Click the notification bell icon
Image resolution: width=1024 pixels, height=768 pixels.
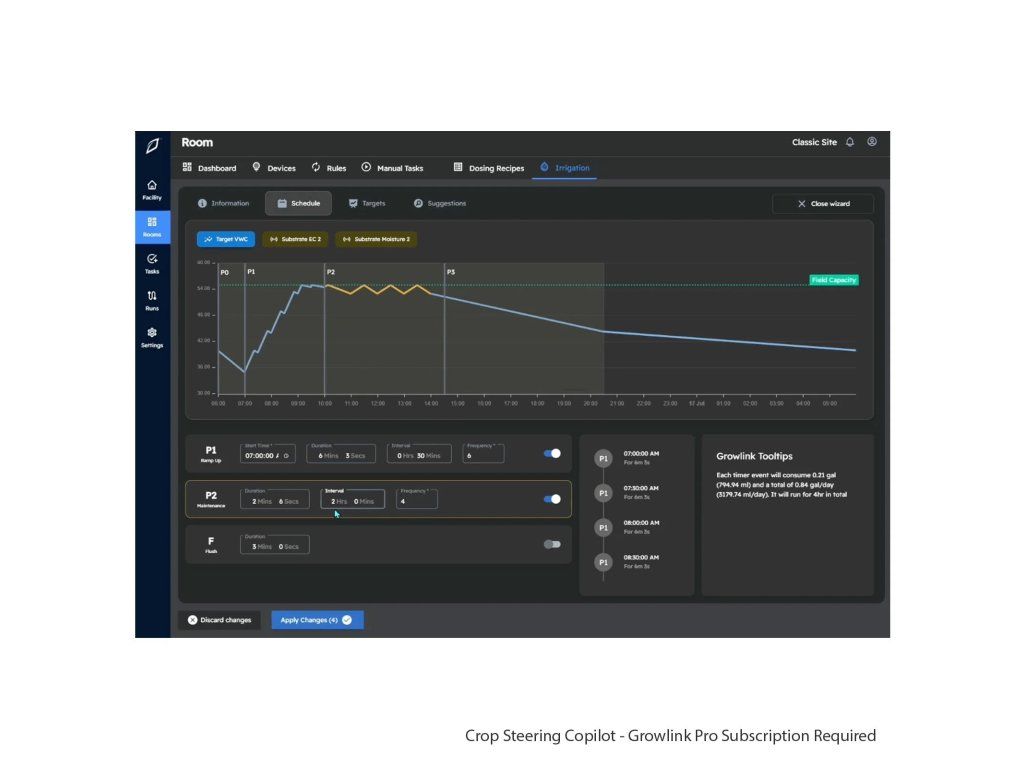(850, 142)
